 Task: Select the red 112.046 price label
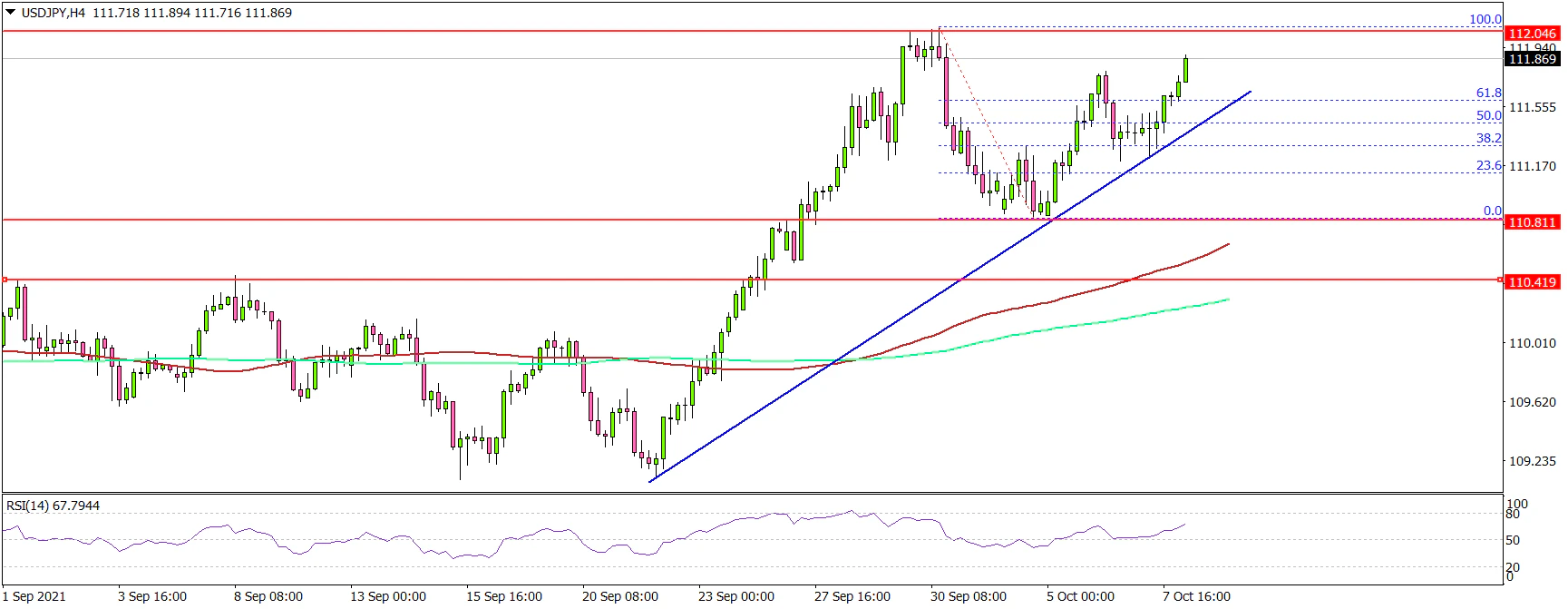[x=1532, y=34]
